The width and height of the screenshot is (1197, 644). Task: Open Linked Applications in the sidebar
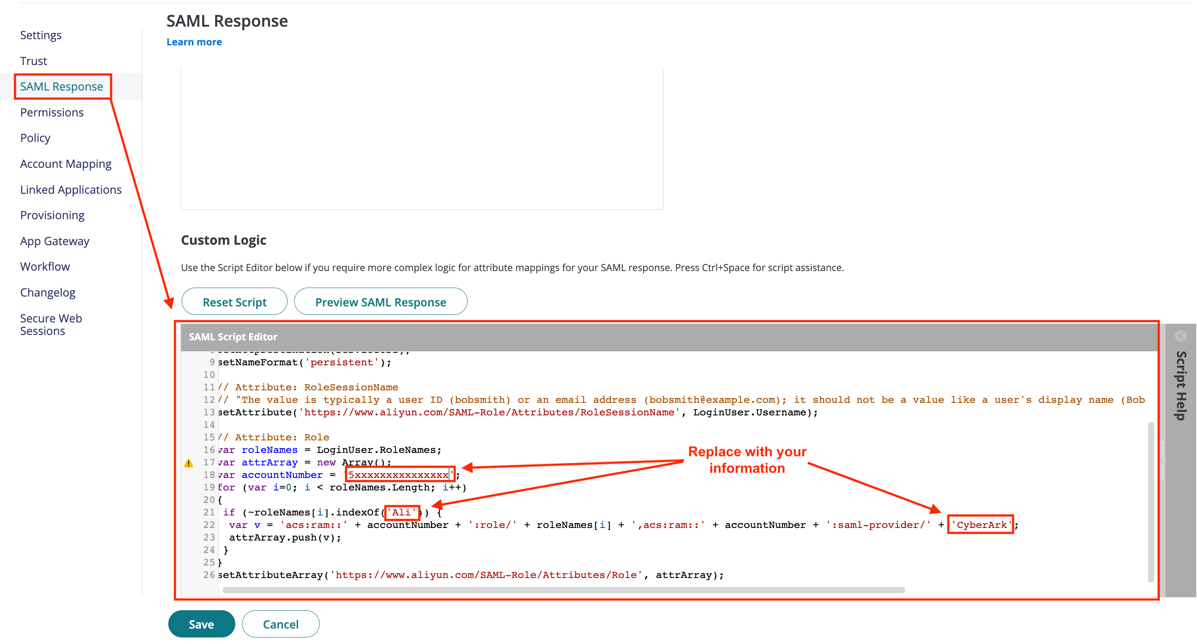pyautogui.click(x=71, y=189)
